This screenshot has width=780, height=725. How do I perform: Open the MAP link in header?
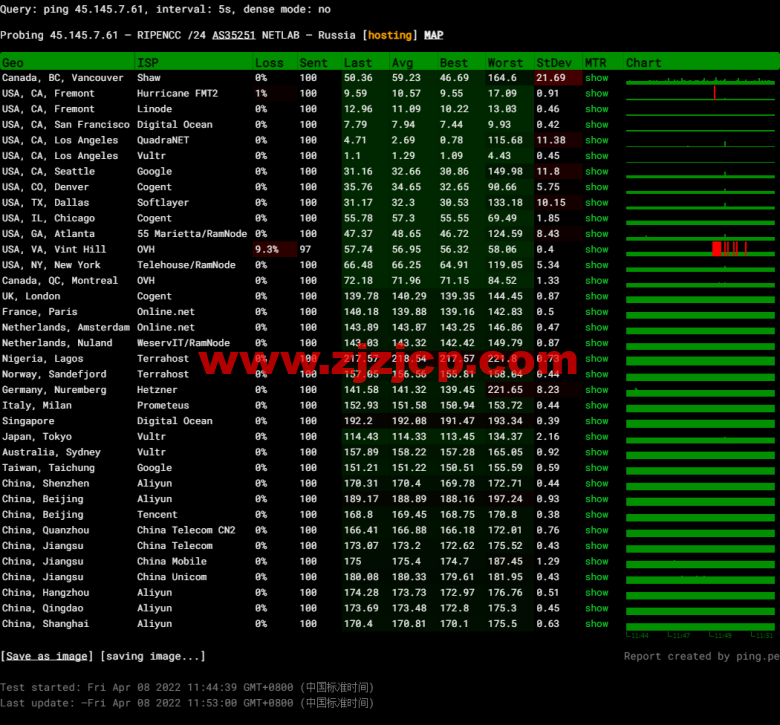pyautogui.click(x=433, y=35)
